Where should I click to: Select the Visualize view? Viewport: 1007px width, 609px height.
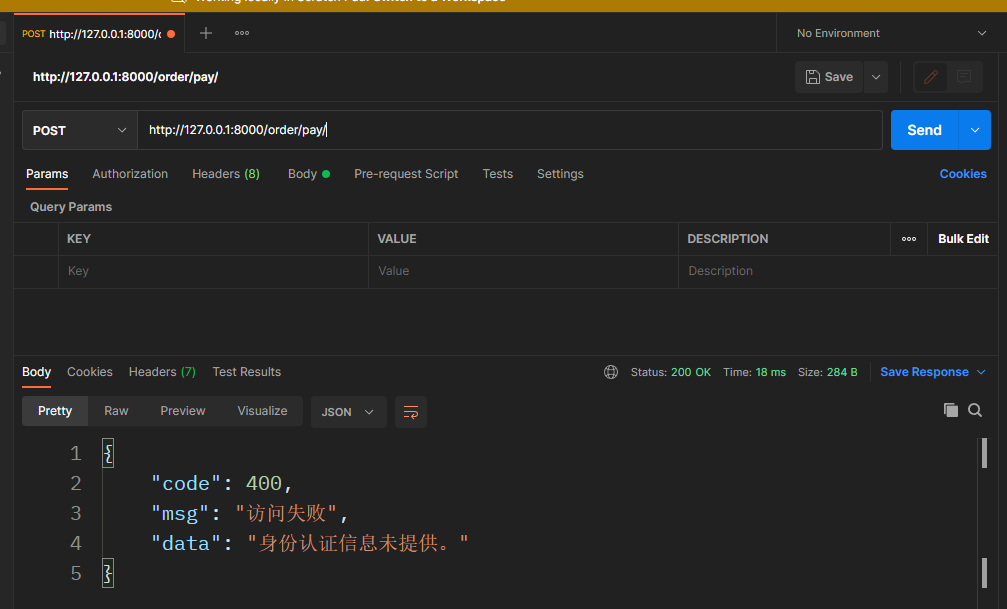tap(262, 411)
